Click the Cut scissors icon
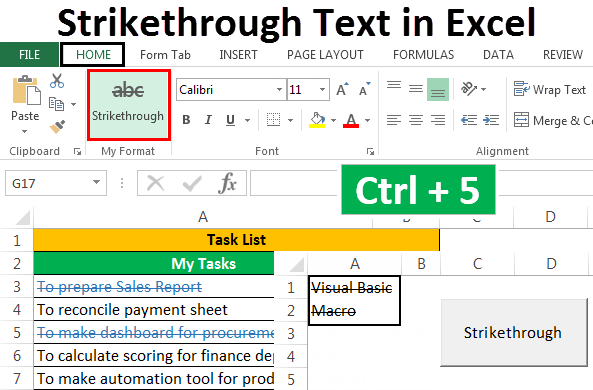This screenshot has width=593, height=390. click(x=57, y=81)
